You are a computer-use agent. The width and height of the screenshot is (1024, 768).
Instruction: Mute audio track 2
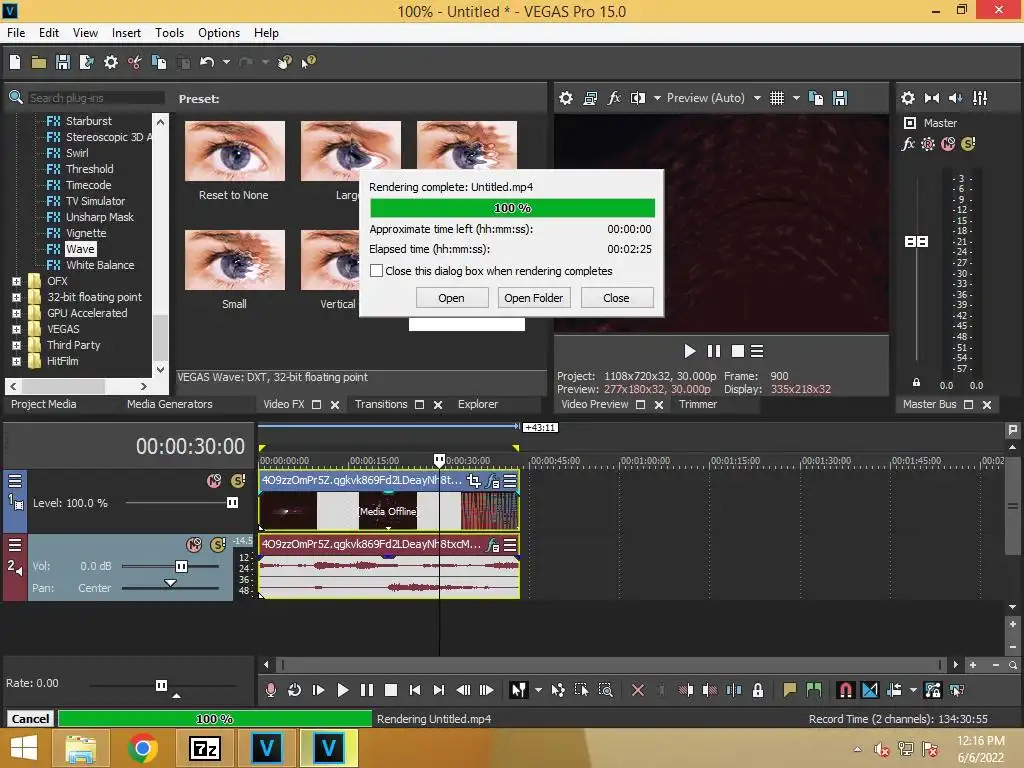click(x=194, y=545)
